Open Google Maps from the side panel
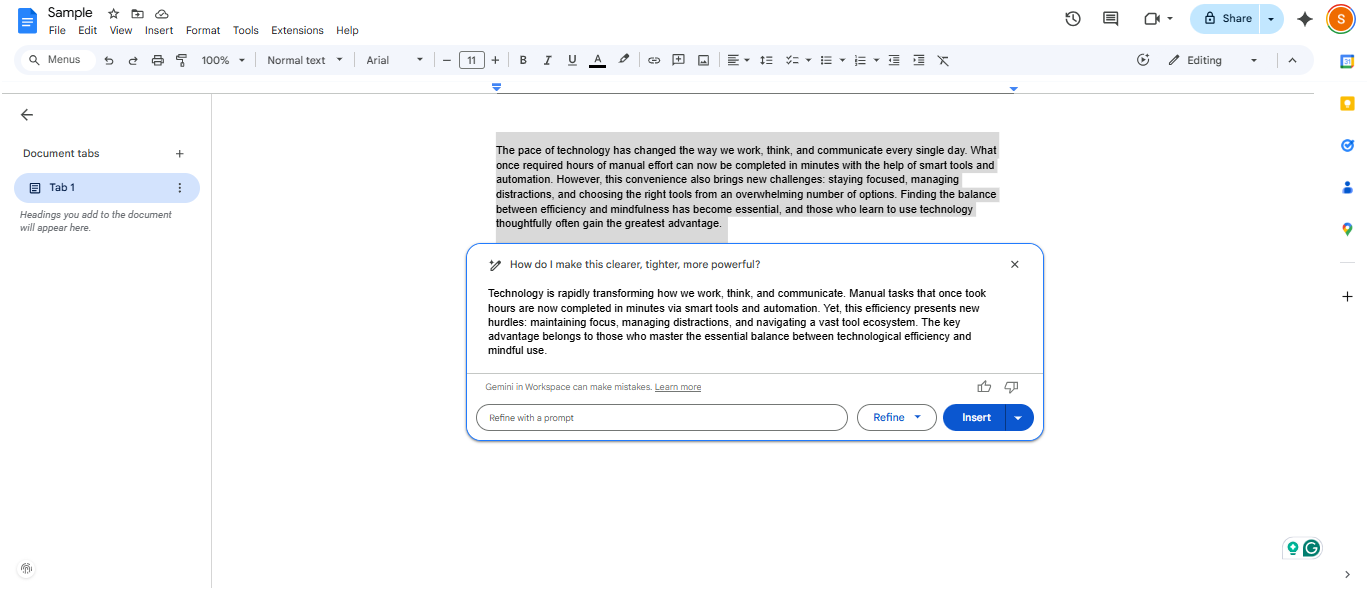The height and width of the screenshot is (590, 1369). [x=1347, y=229]
